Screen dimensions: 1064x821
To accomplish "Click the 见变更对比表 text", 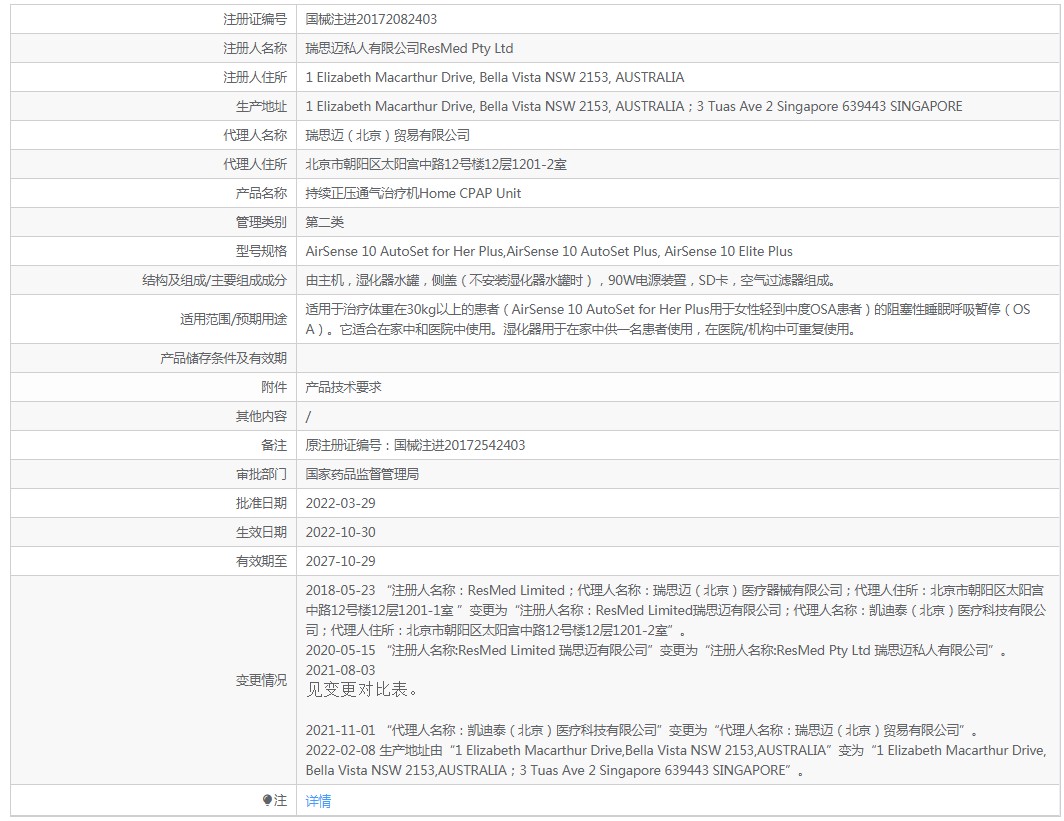I will 362,690.
